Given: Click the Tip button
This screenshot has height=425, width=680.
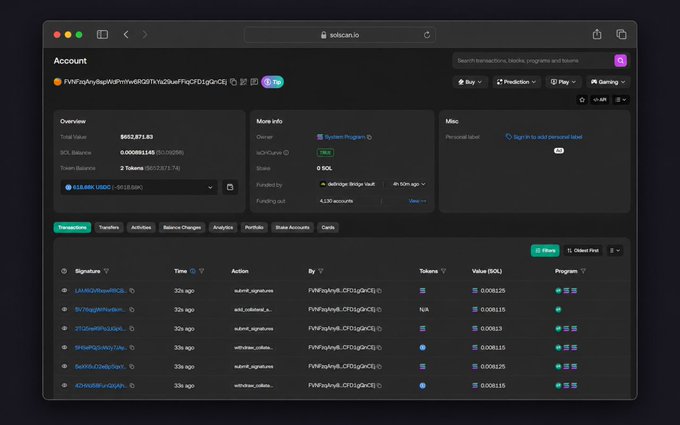Looking at the screenshot, I should click(x=272, y=82).
